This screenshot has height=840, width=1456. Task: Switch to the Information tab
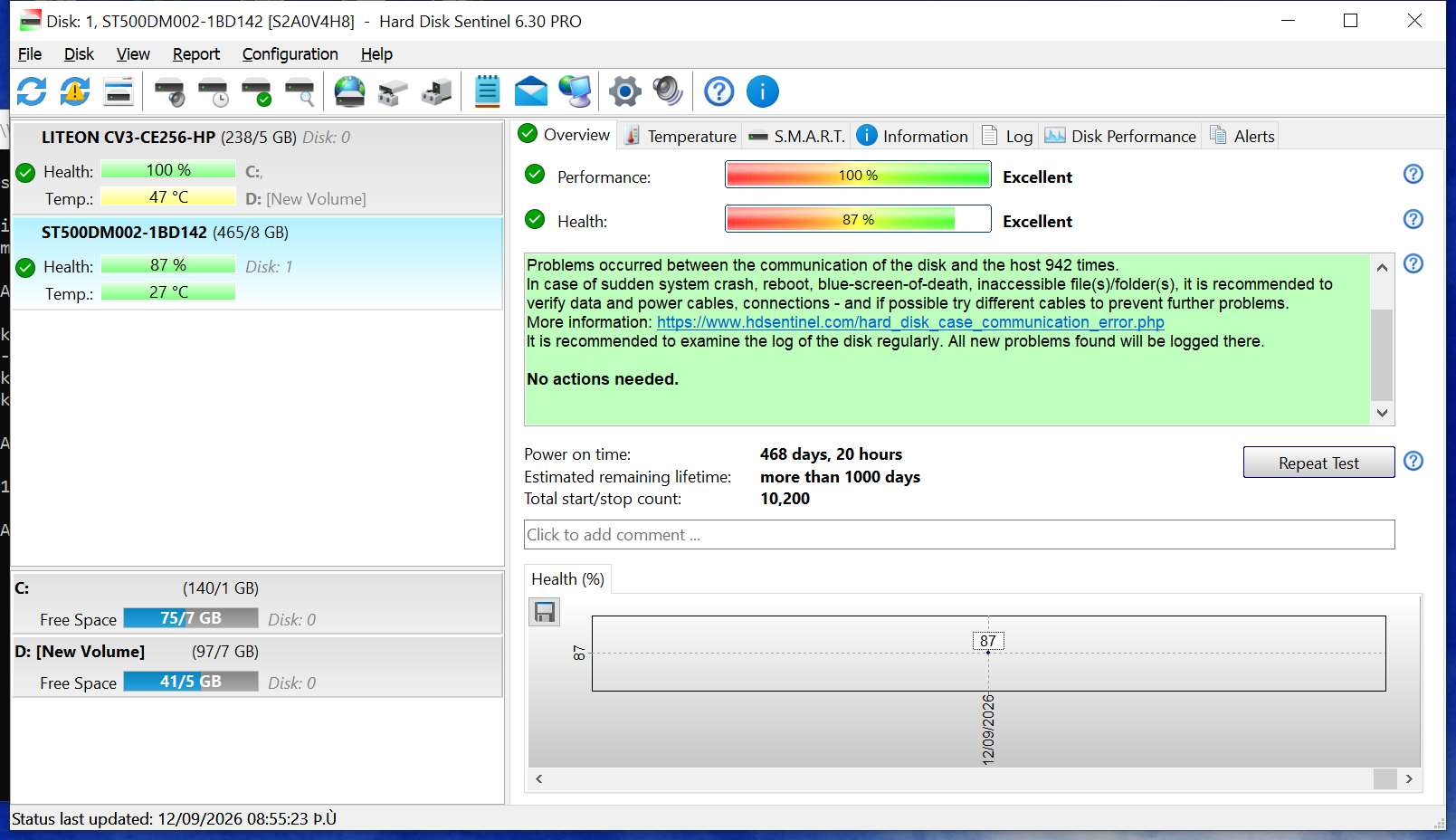(x=913, y=136)
